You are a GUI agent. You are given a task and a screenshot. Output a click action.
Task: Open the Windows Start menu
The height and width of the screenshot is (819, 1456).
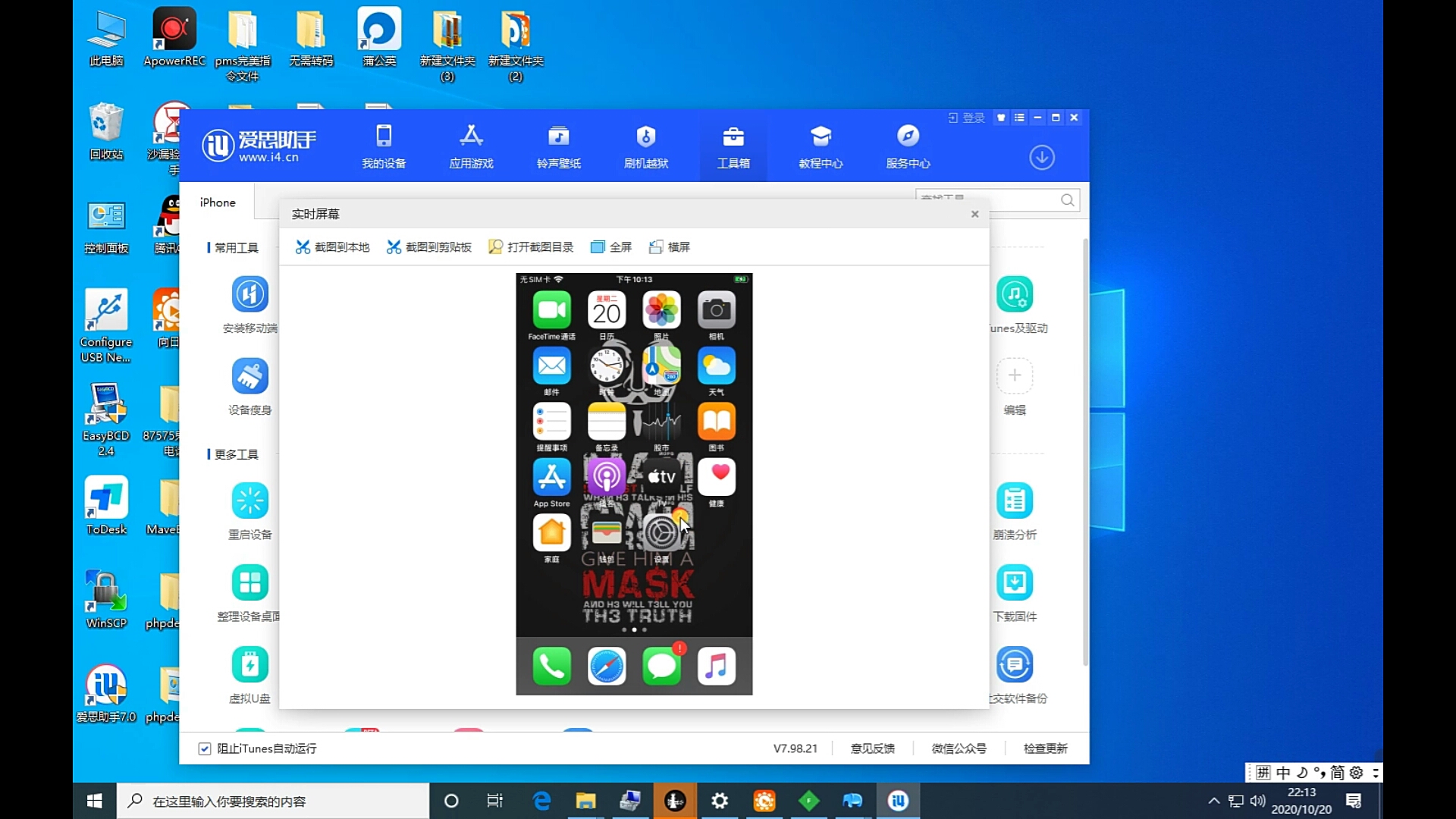click(95, 801)
